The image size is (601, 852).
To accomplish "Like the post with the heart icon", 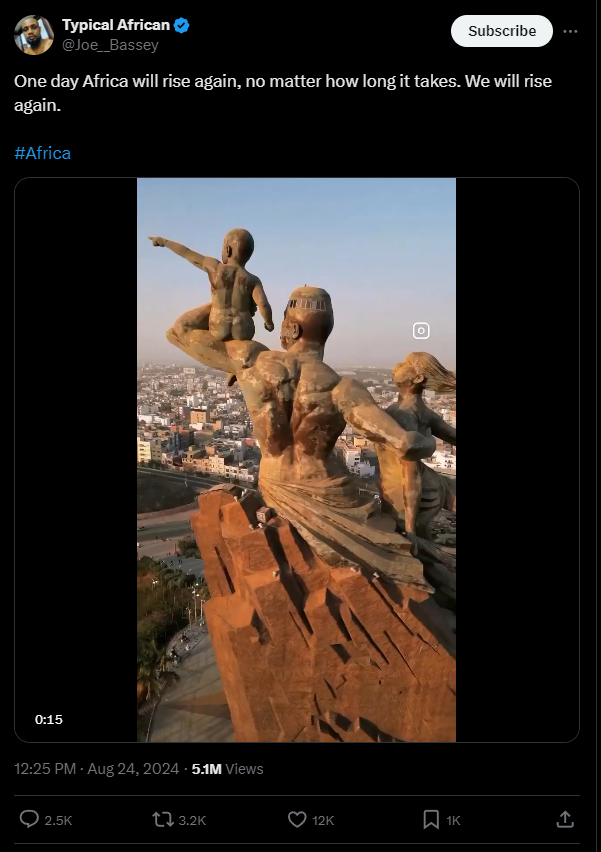I will coord(297,819).
